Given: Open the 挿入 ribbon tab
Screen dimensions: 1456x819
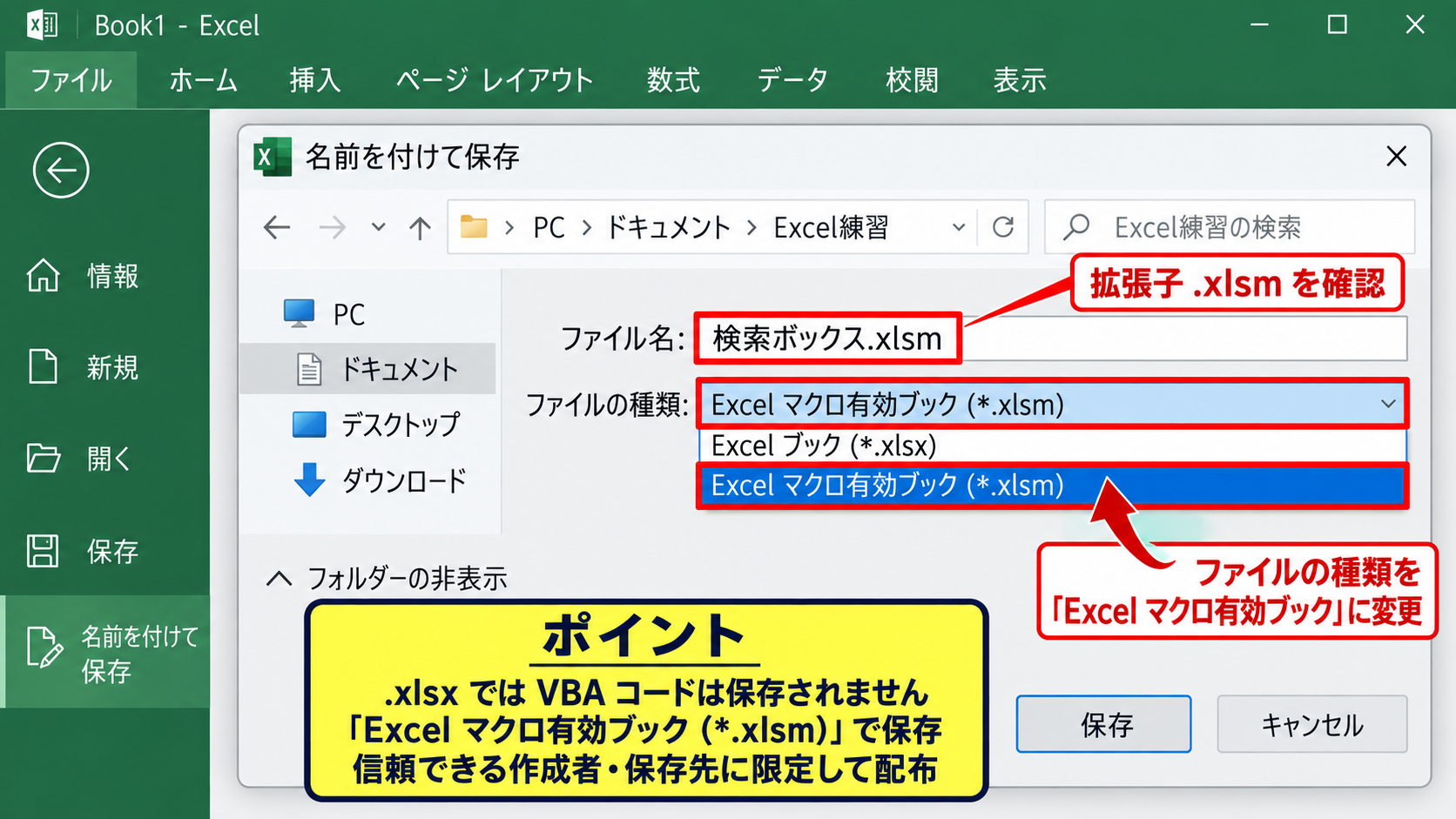Looking at the screenshot, I should pos(315,80).
